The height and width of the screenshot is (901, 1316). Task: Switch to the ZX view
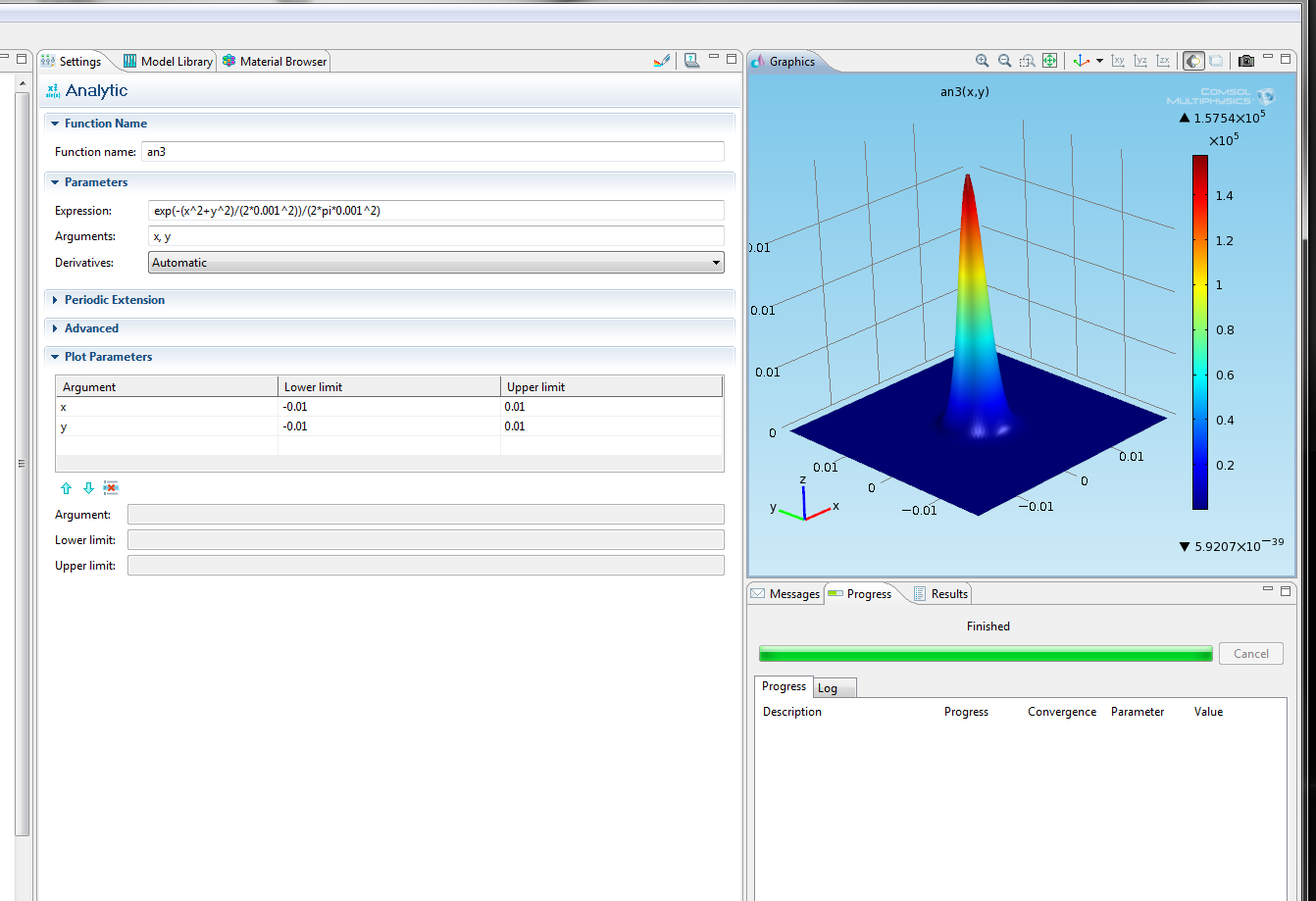click(x=1163, y=61)
